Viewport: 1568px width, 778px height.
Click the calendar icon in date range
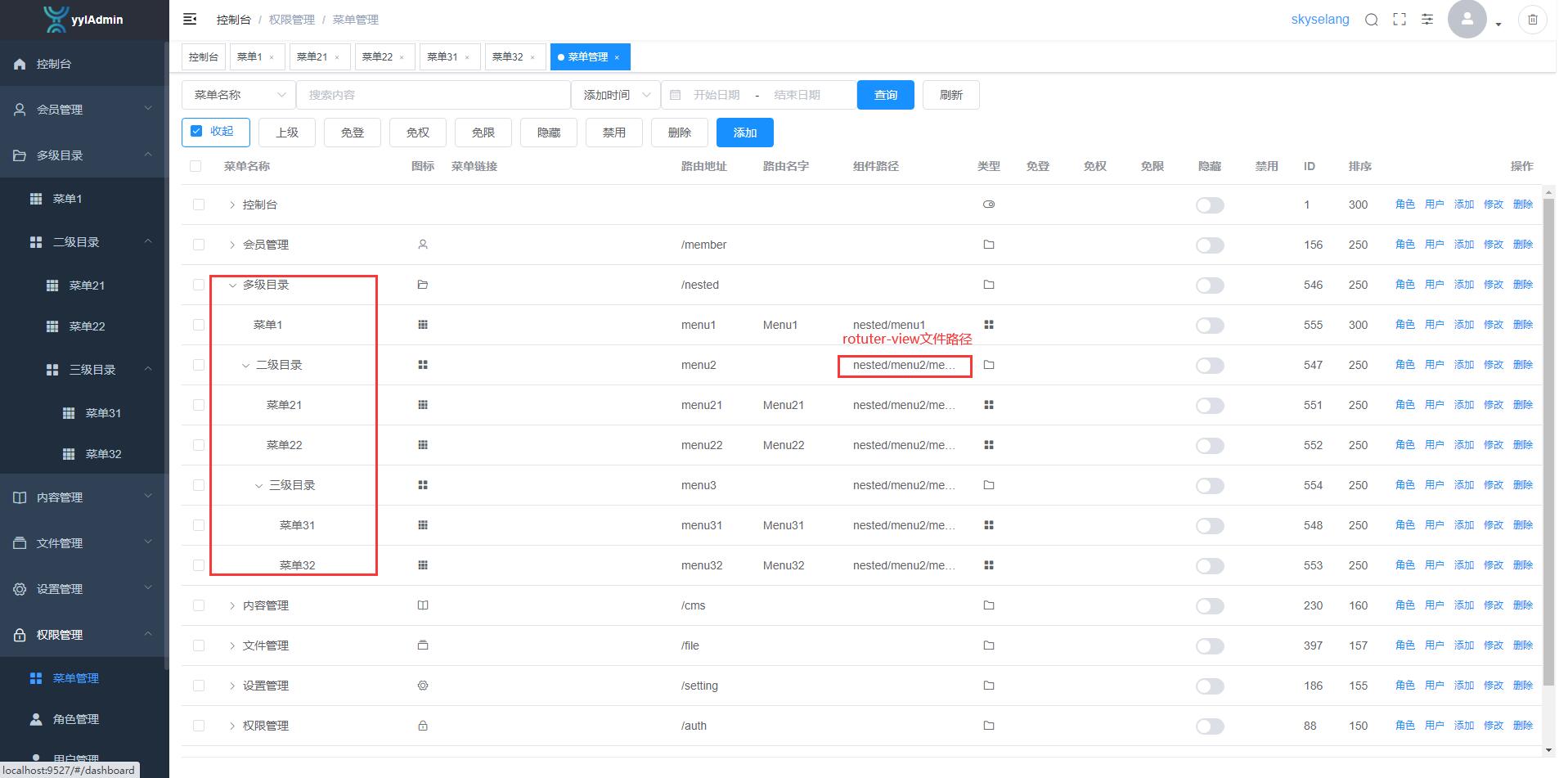676,95
